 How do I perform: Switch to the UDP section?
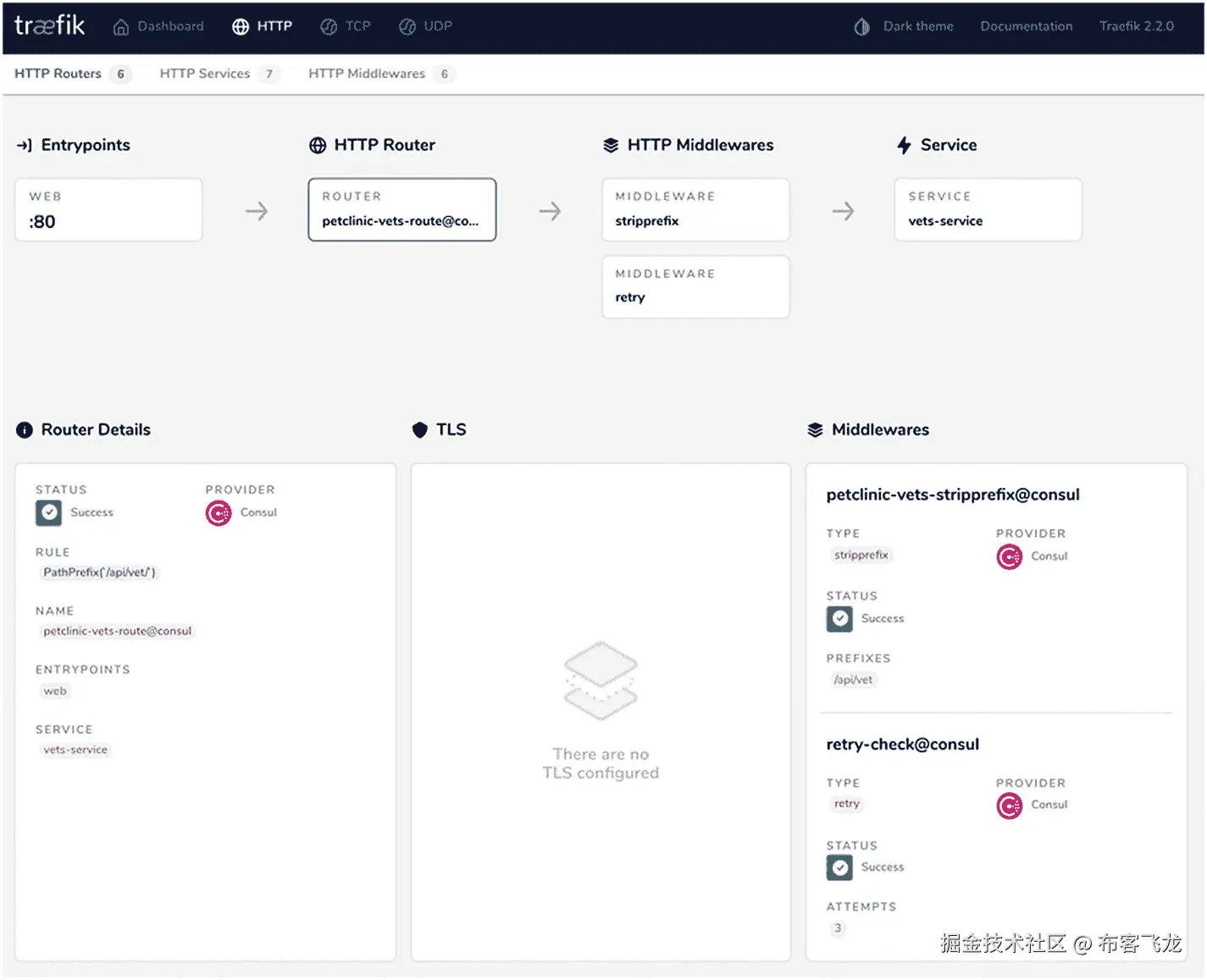click(425, 26)
